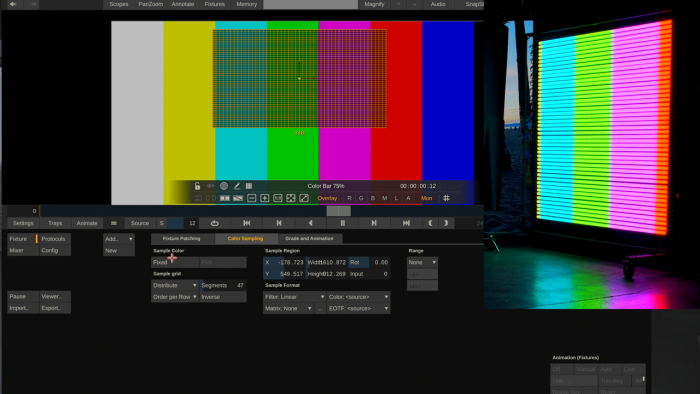Click the Export.. button
700x394 pixels.
click(55, 308)
